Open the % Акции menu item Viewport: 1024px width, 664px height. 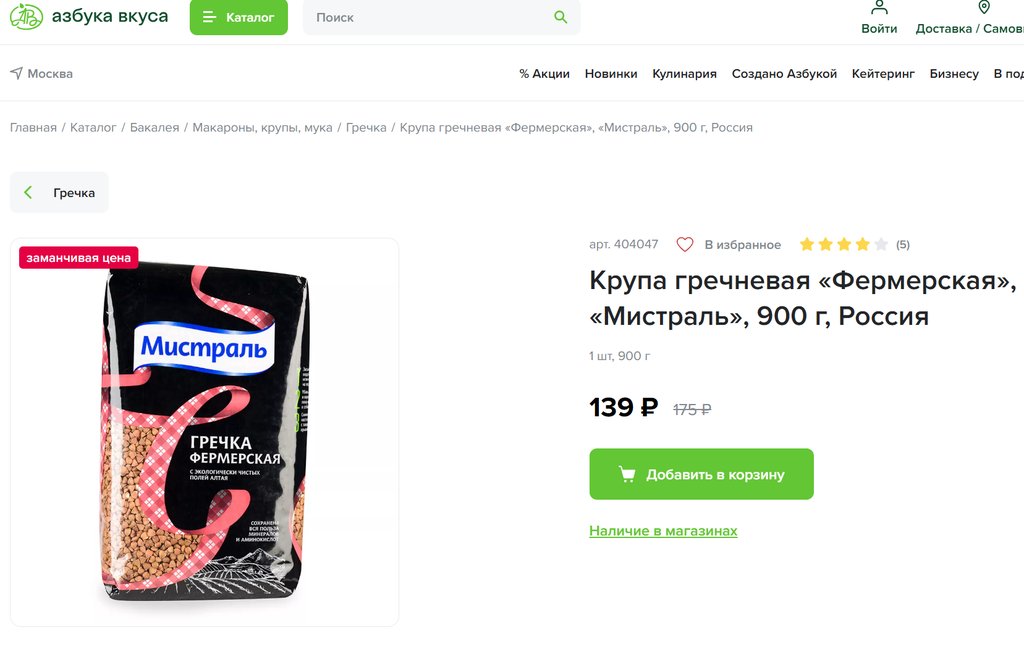544,74
